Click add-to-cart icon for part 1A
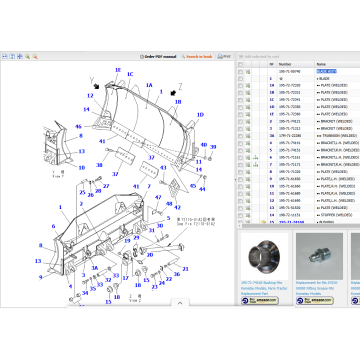Image resolution: width=360 pixels, height=360 pixels. (x=248, y=86)
